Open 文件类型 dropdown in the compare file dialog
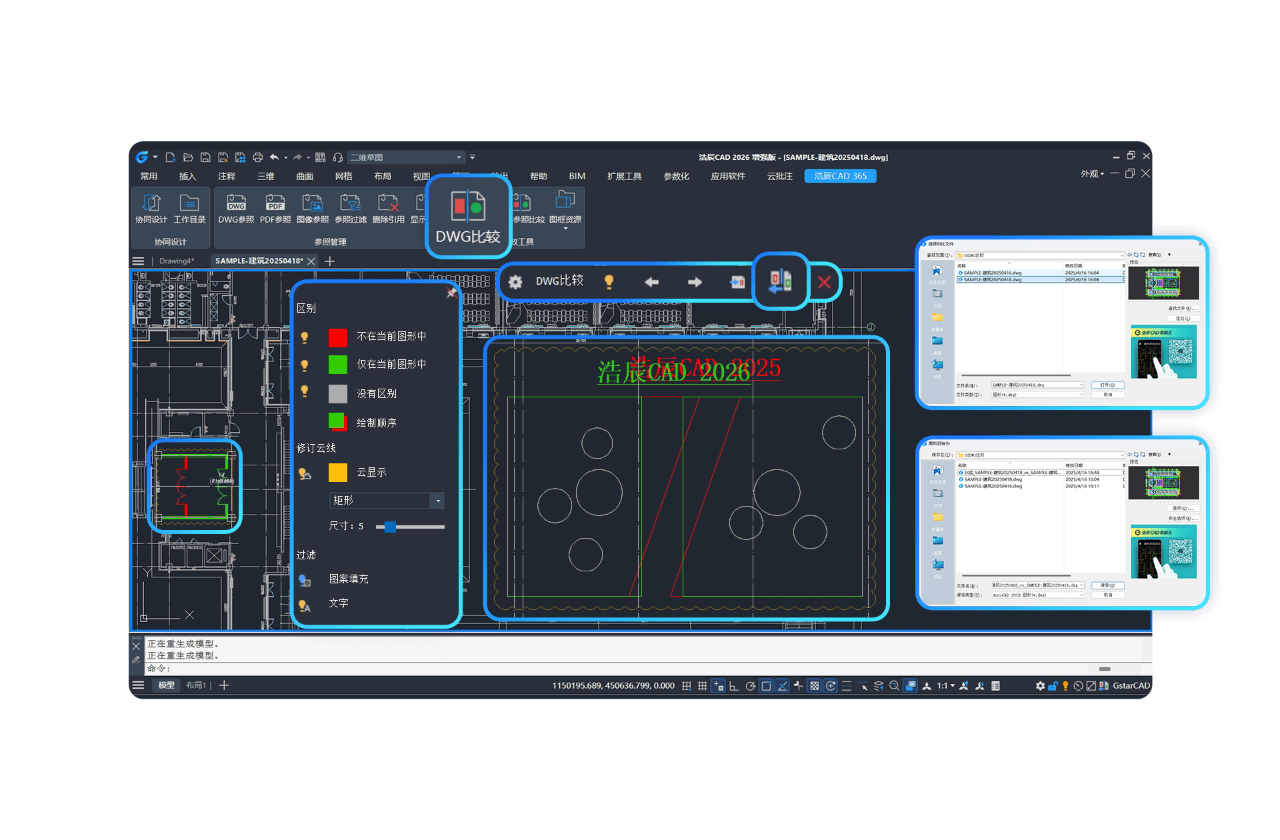This screenshot has height=840, width=1280. [1037, 394]
